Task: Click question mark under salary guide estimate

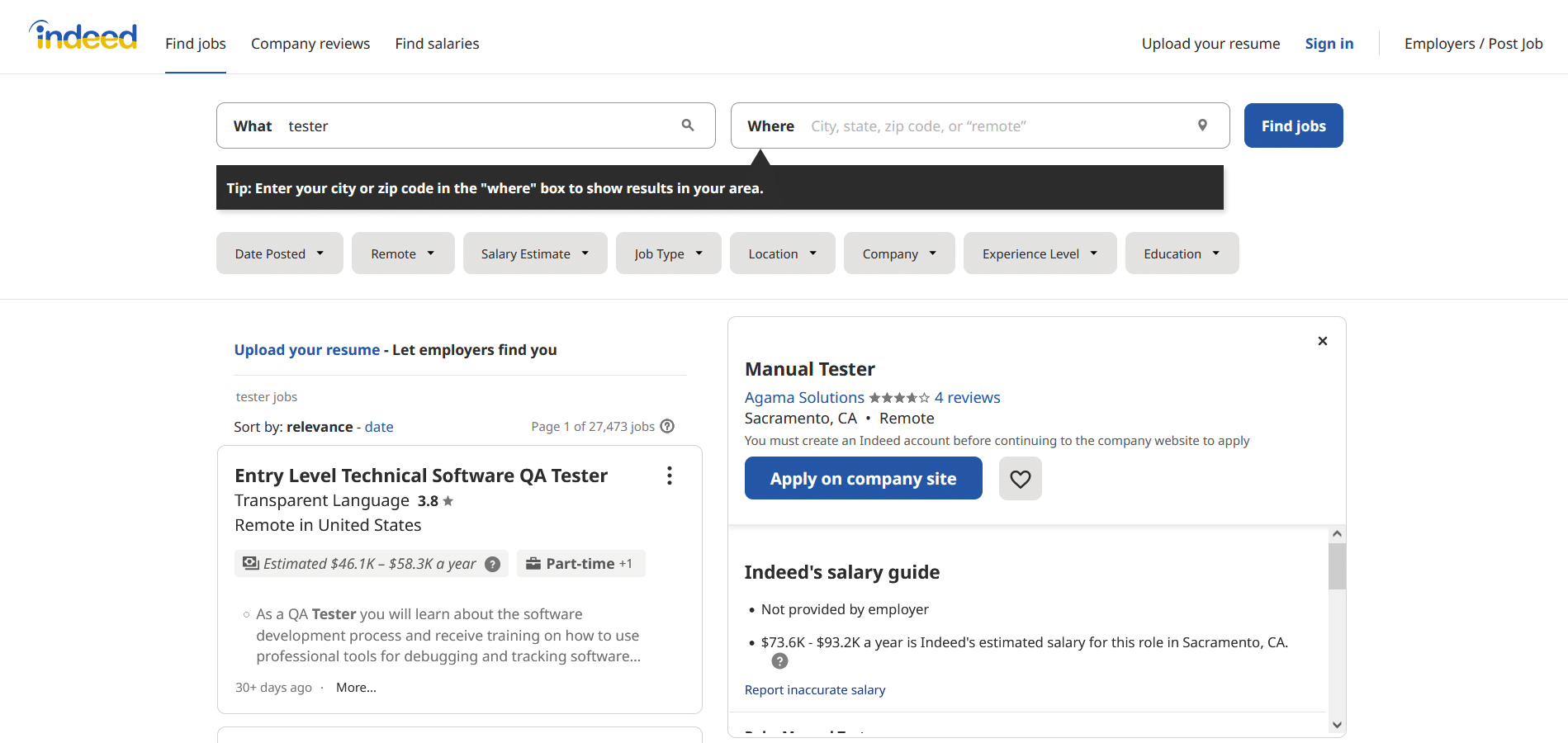Action: [779, 661]
